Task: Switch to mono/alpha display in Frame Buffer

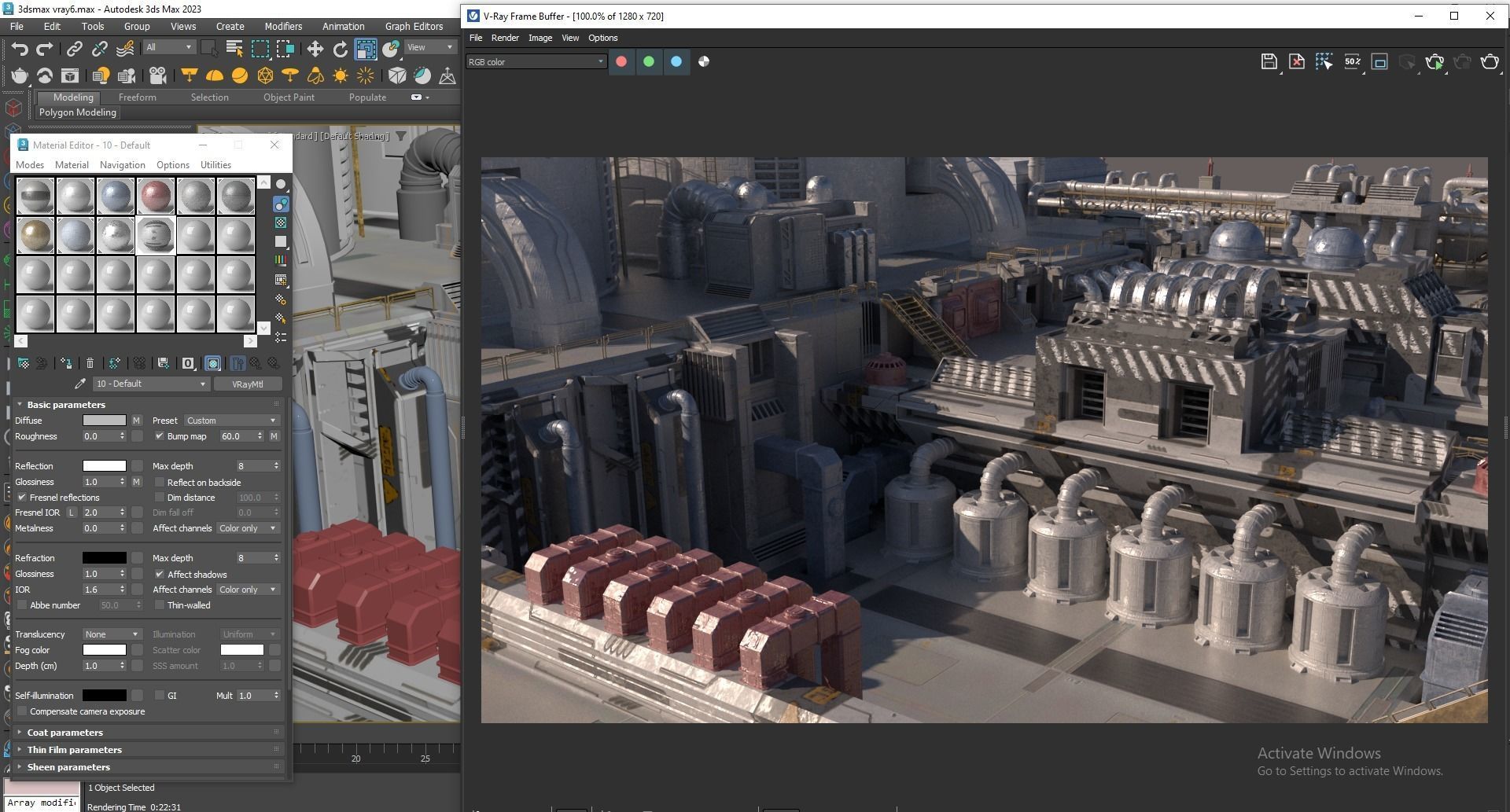Action: [704, 61]
